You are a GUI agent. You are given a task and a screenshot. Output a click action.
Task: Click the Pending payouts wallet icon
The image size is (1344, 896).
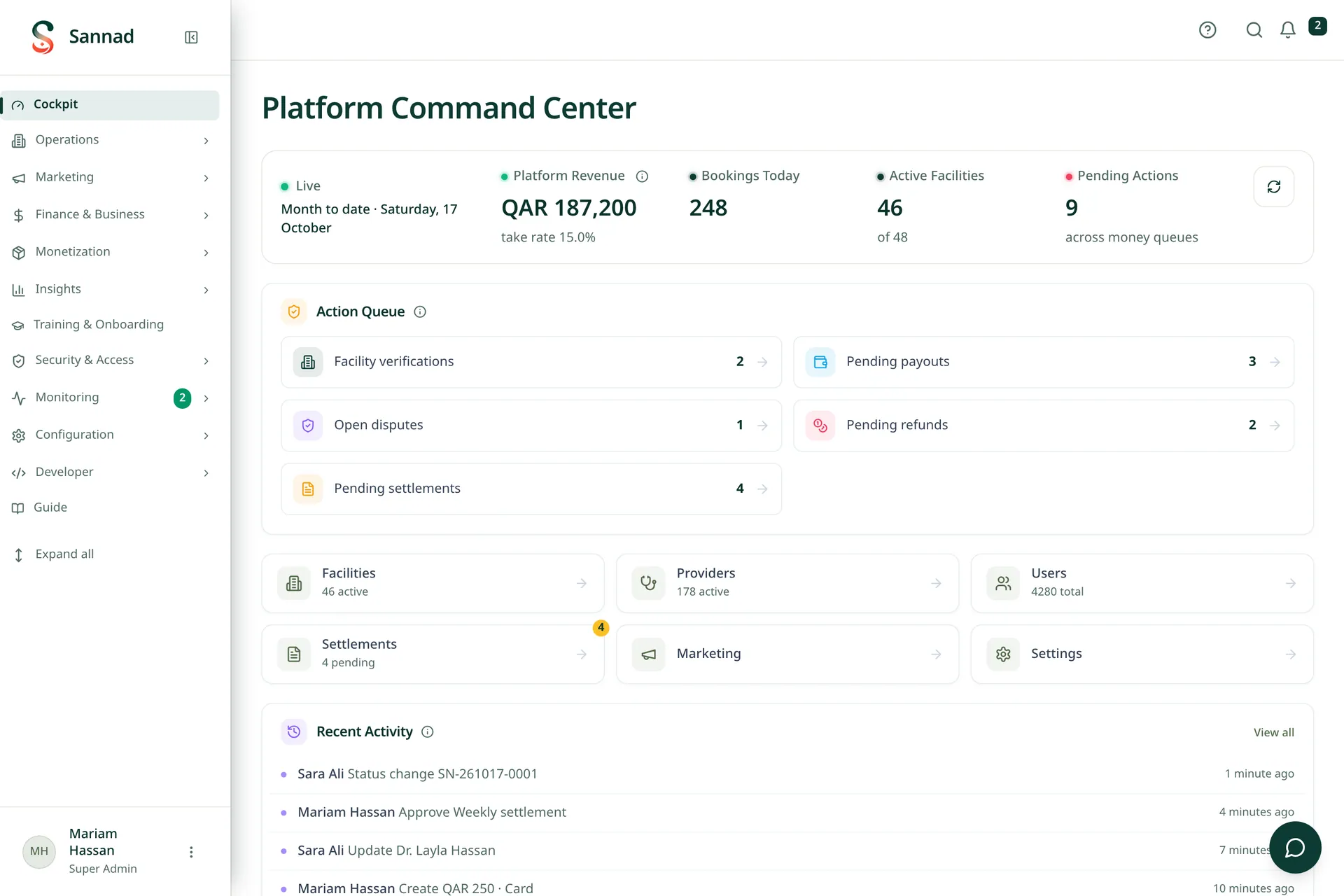tap(820, 362)
